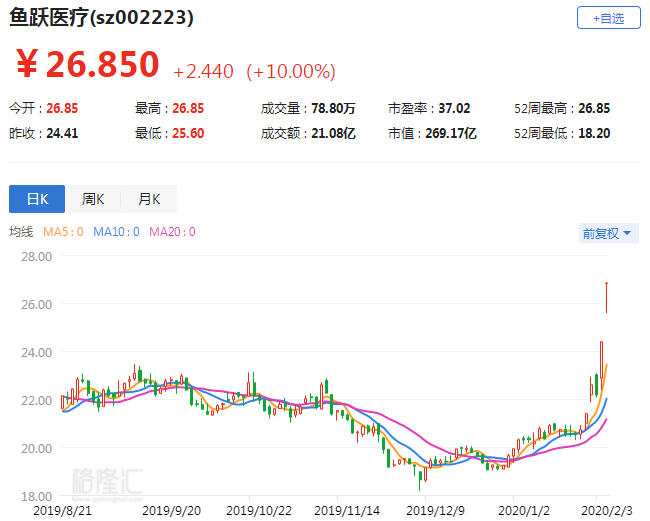Image resolution: width=650 pixels, height=521 pixels.
Task: Select the MA20 moving average label
Action: (x=172, y=232)
